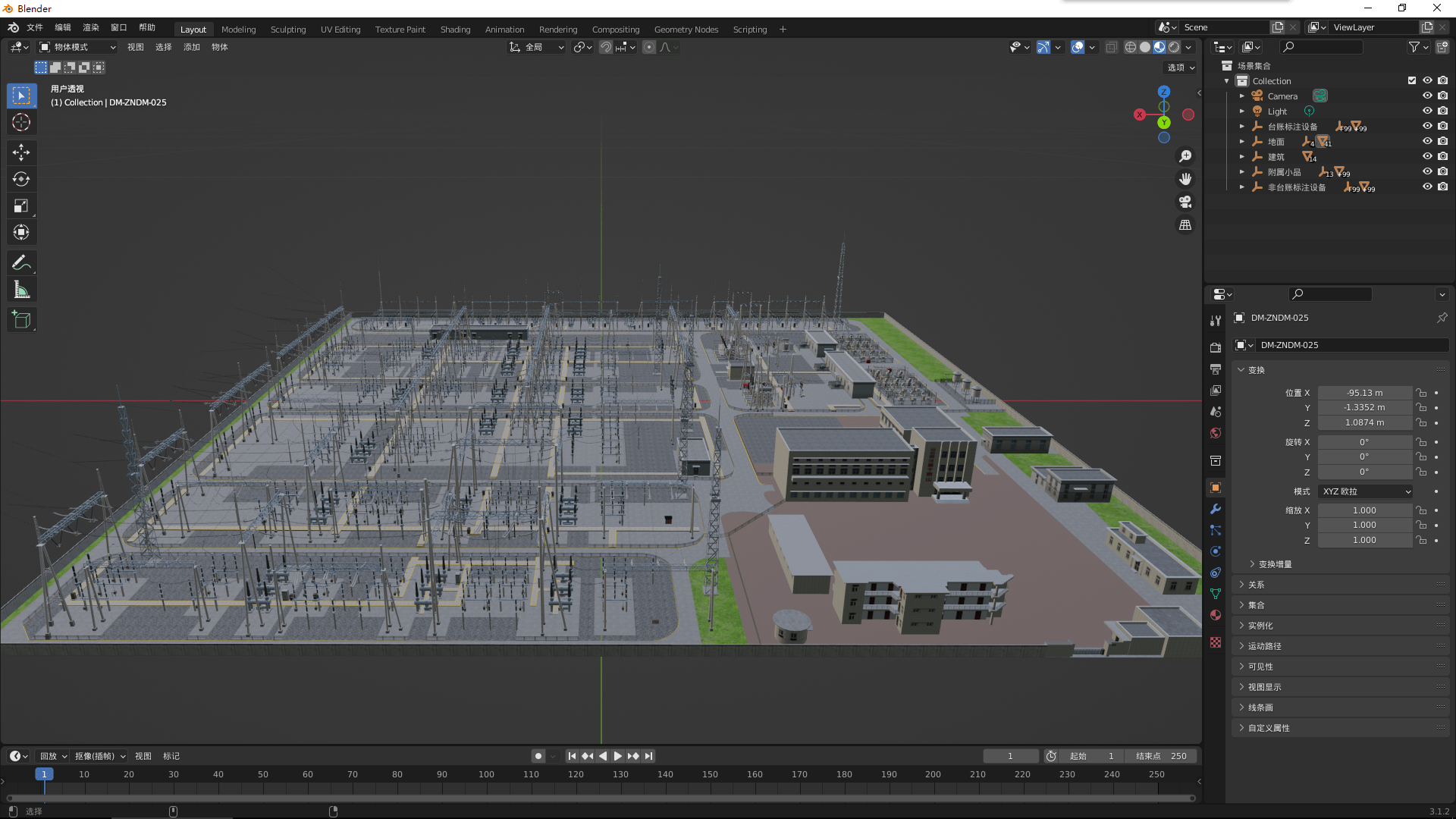Open the 选项 options dropdown
Image resolution: width=1456 pixels, height=819 pixels.
point(1181,67)
